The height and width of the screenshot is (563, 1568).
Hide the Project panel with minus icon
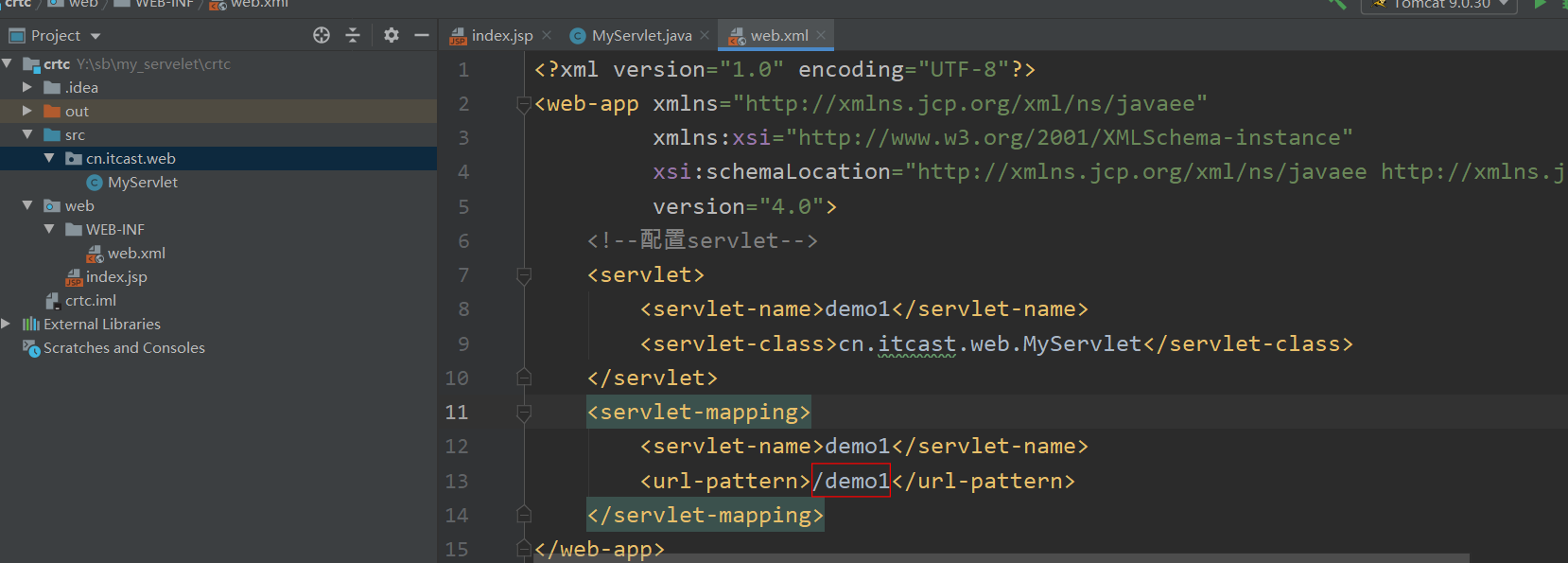(x=422, y=35)
